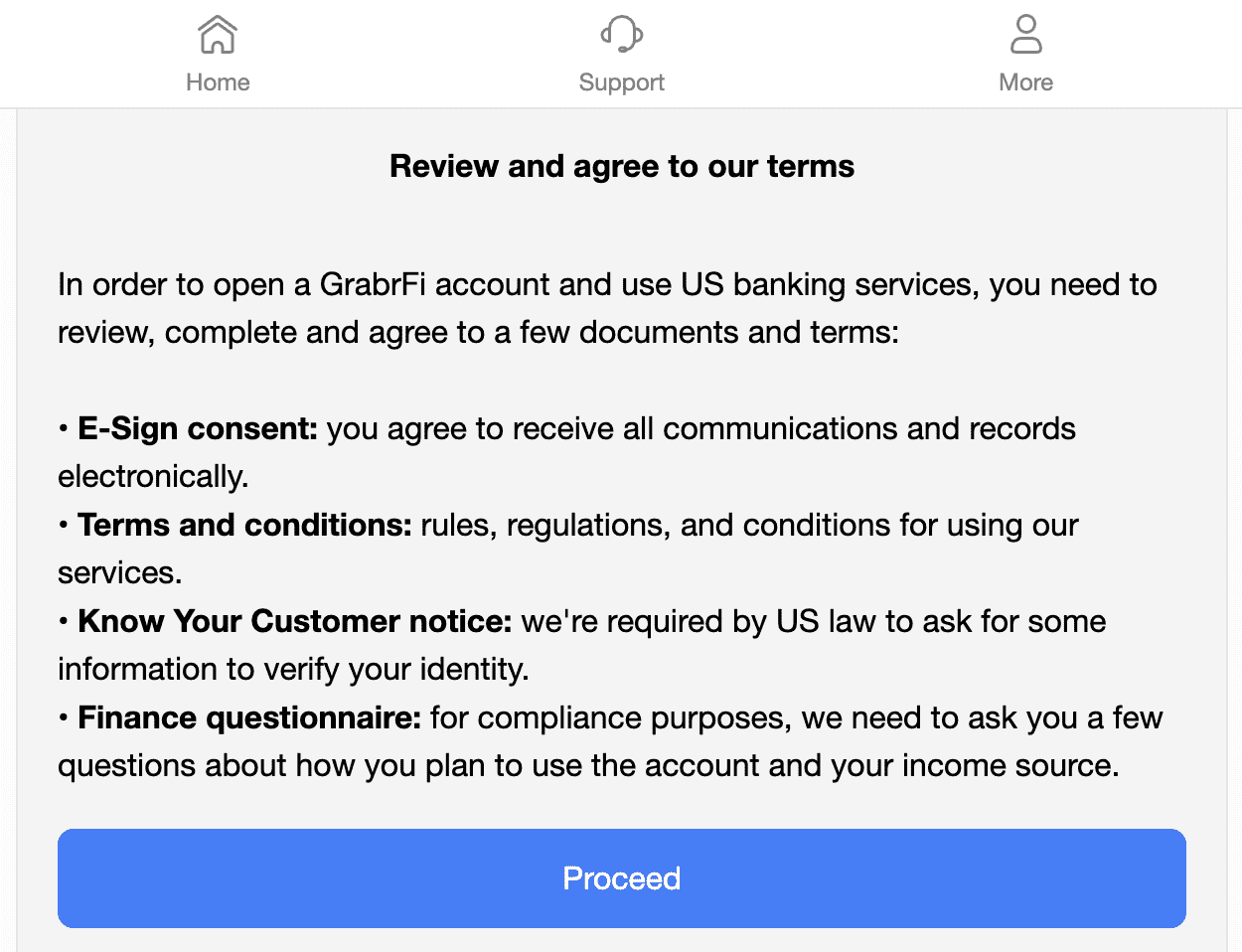Click the word "GrabrFi" in the intro paragraph

point(373,285)
